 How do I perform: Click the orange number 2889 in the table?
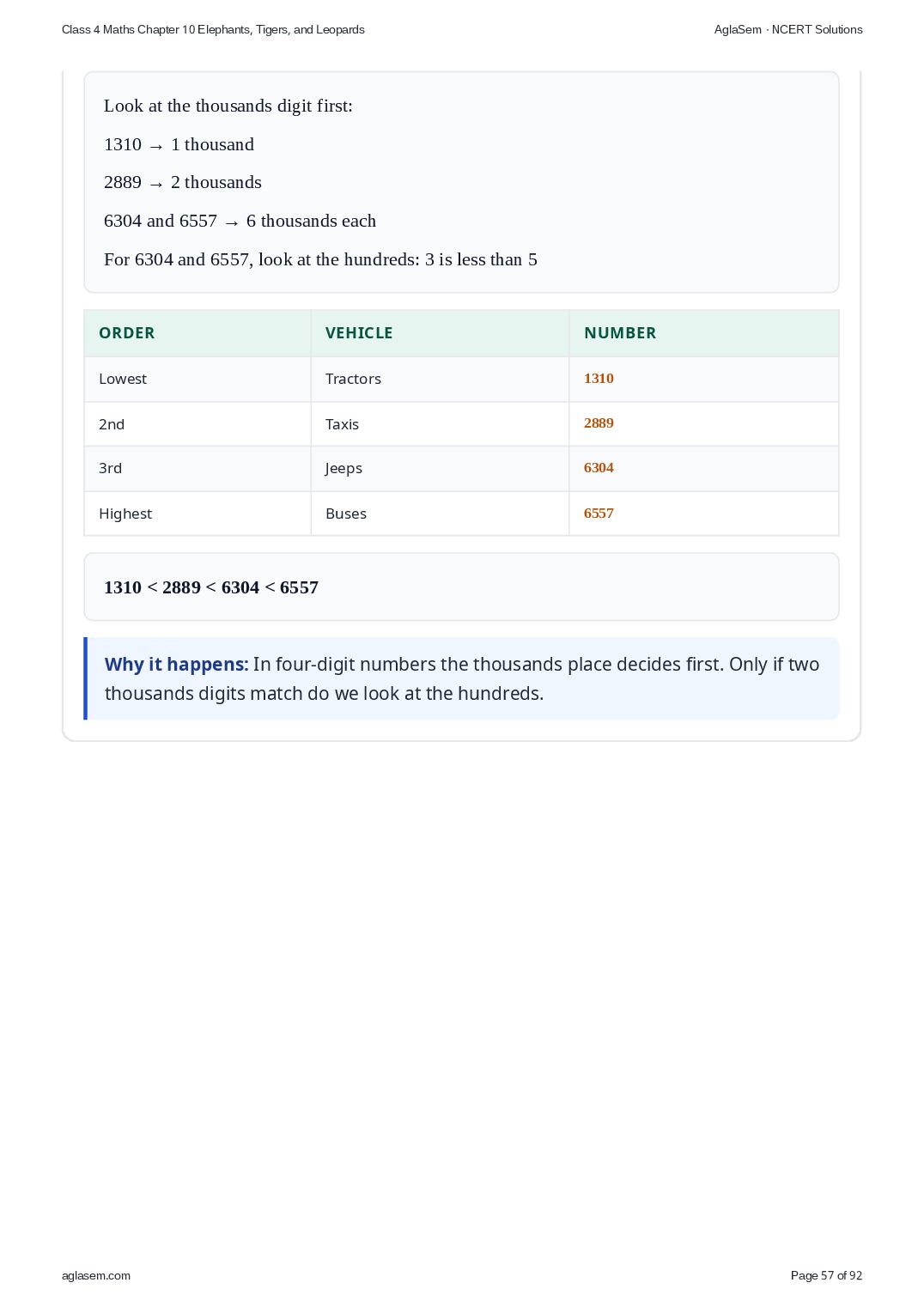[599, 423]
